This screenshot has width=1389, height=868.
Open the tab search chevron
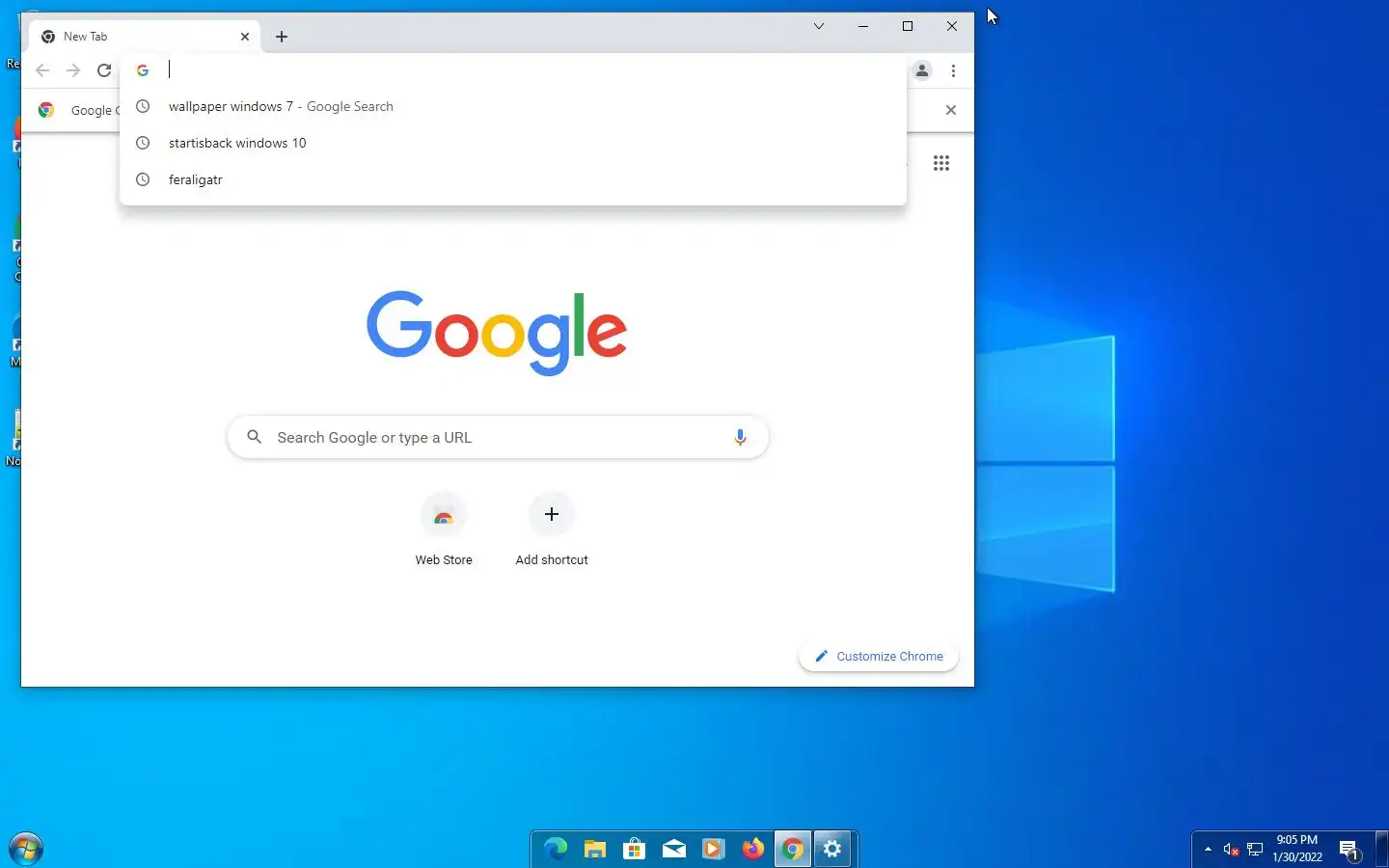tap(818, 26)
